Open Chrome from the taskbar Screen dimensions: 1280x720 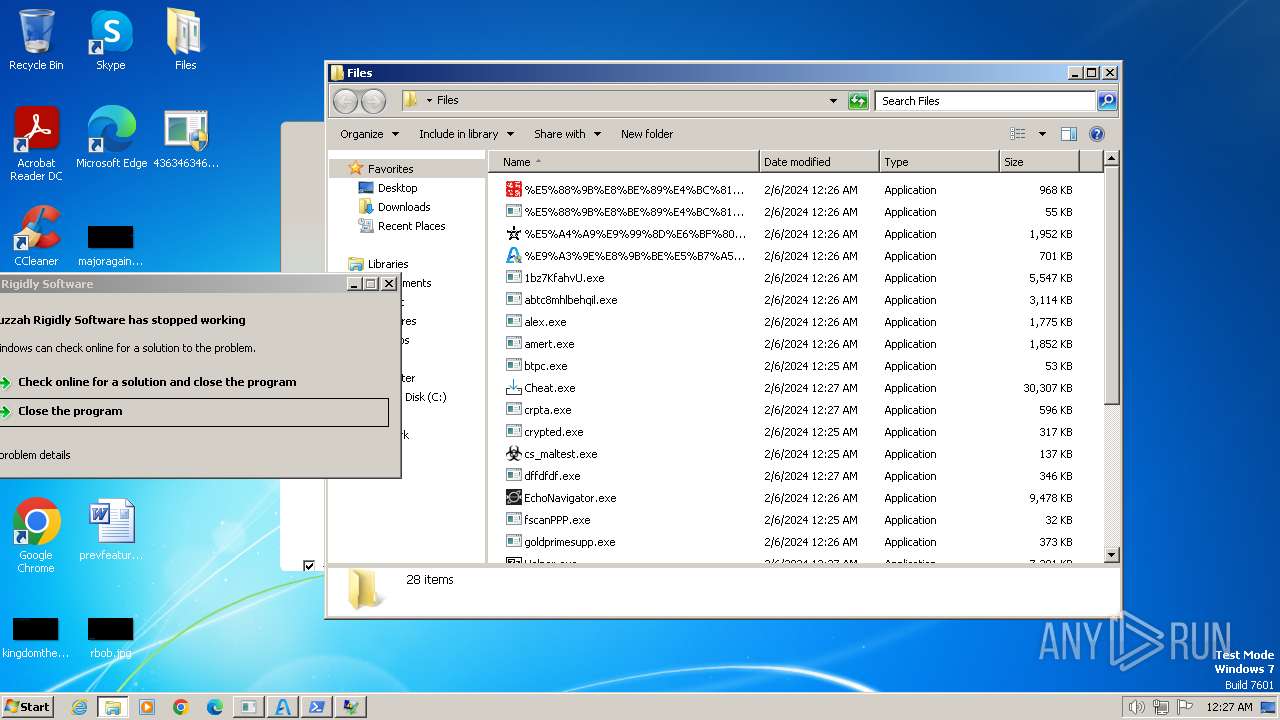click(181, 707)
